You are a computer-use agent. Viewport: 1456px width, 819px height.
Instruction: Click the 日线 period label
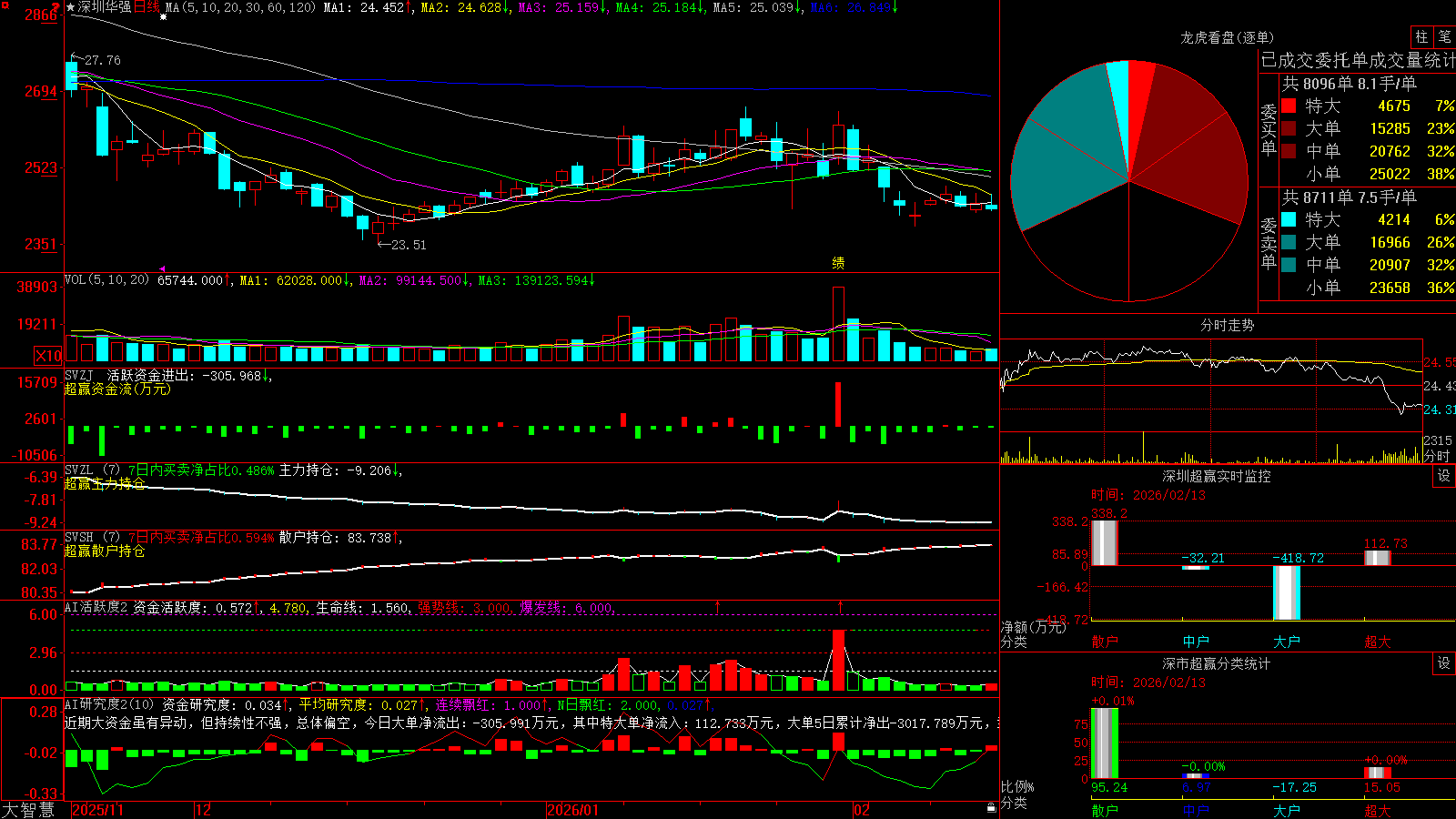coord(147,7)
